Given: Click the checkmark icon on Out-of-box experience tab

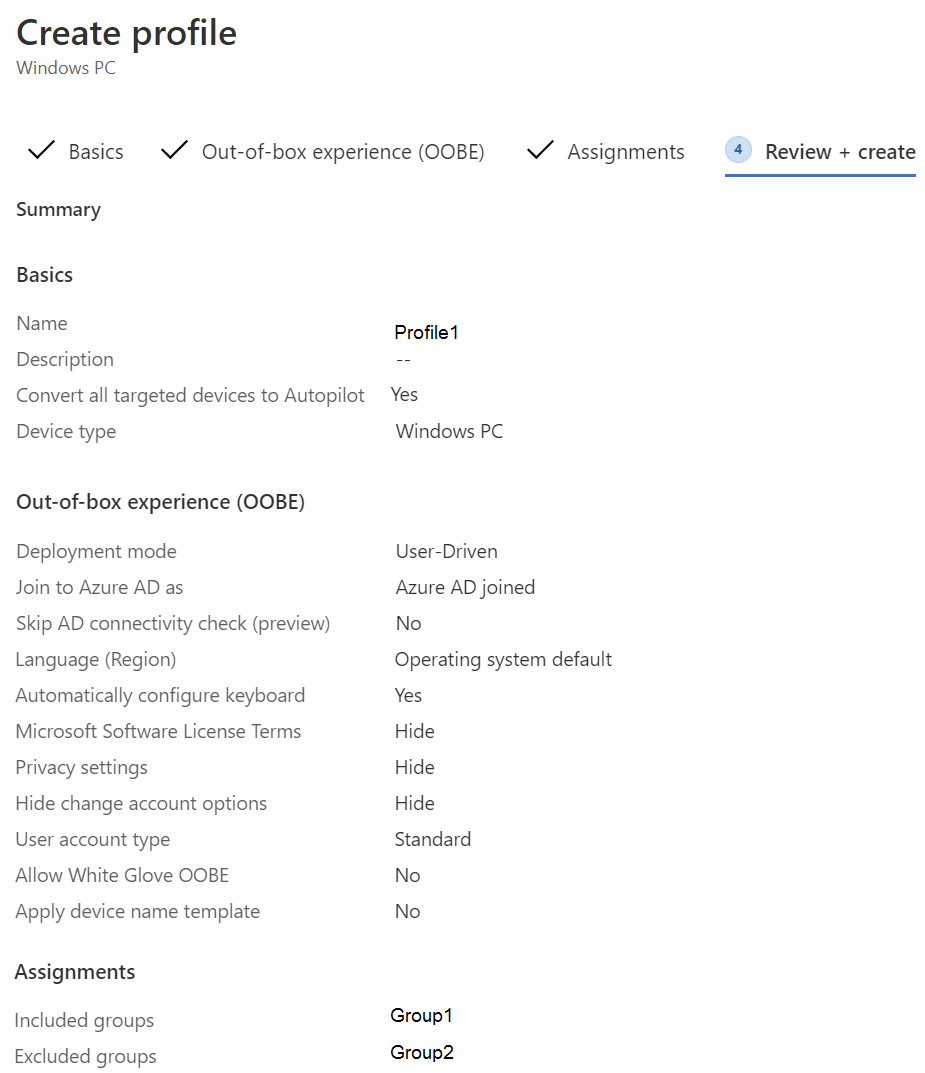Looking at the screenshot, I should point(173,150).
